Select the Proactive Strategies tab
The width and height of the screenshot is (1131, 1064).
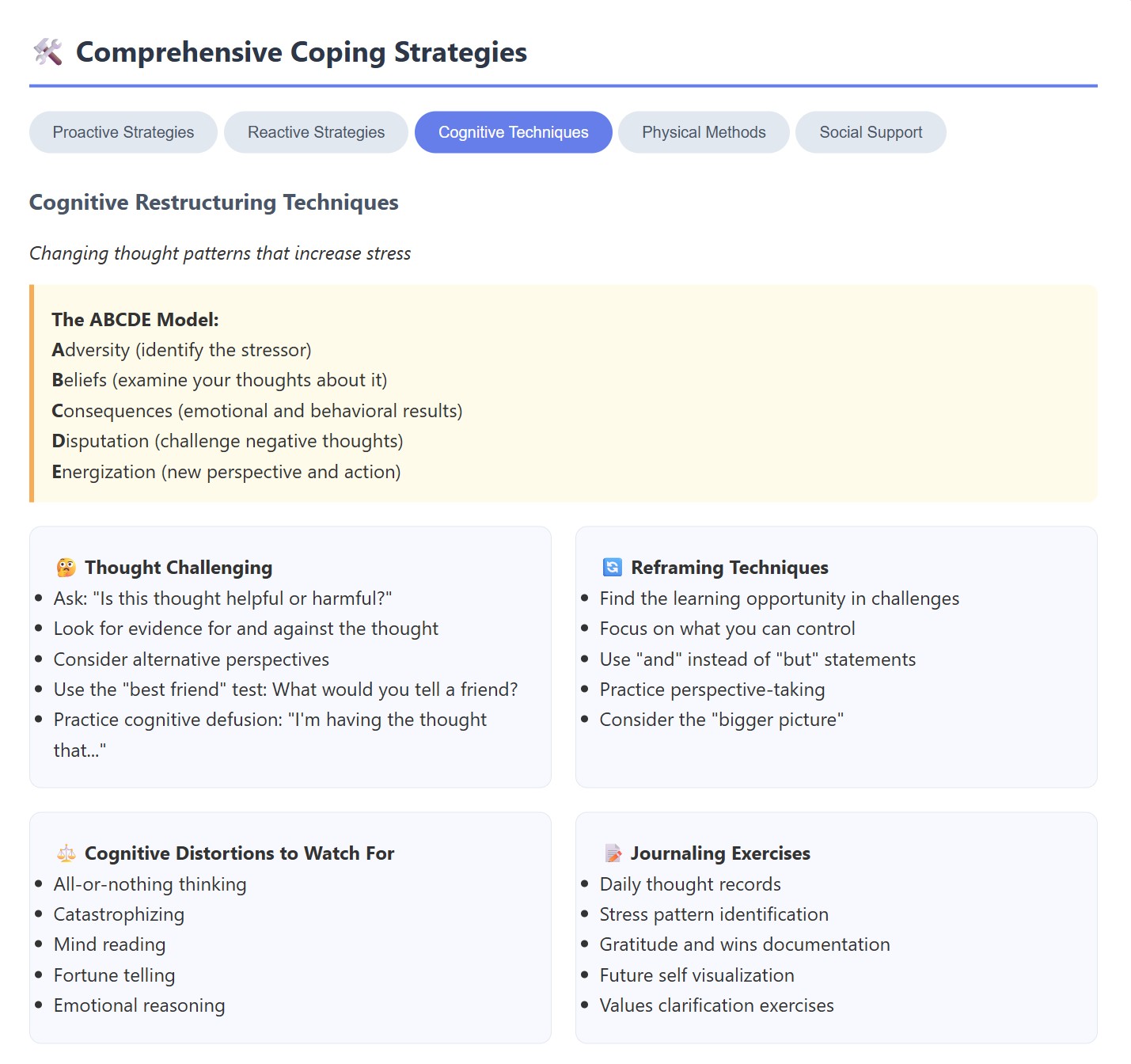(x=122, y=132)
